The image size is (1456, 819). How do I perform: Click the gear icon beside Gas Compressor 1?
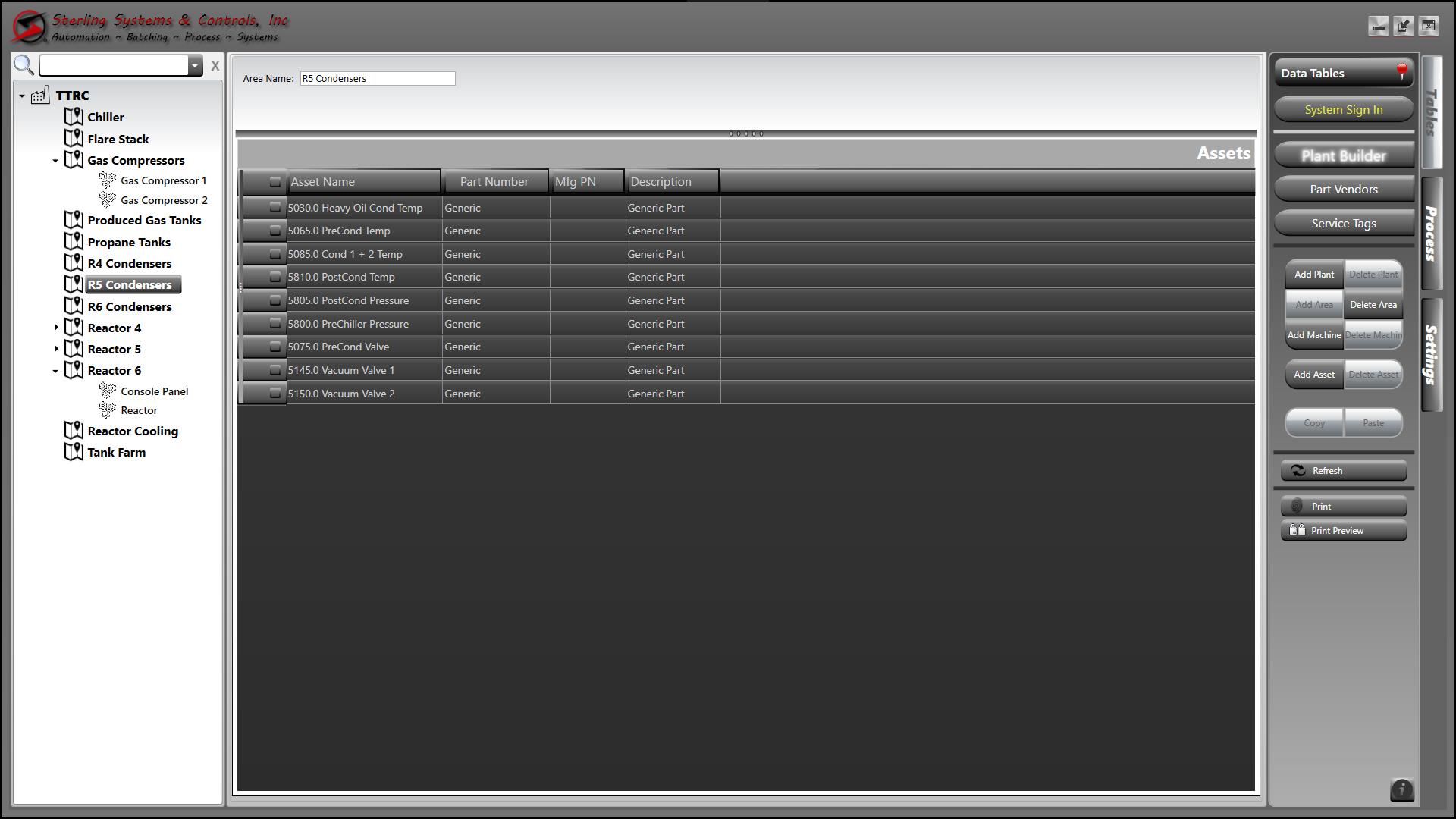coord(108,180)
